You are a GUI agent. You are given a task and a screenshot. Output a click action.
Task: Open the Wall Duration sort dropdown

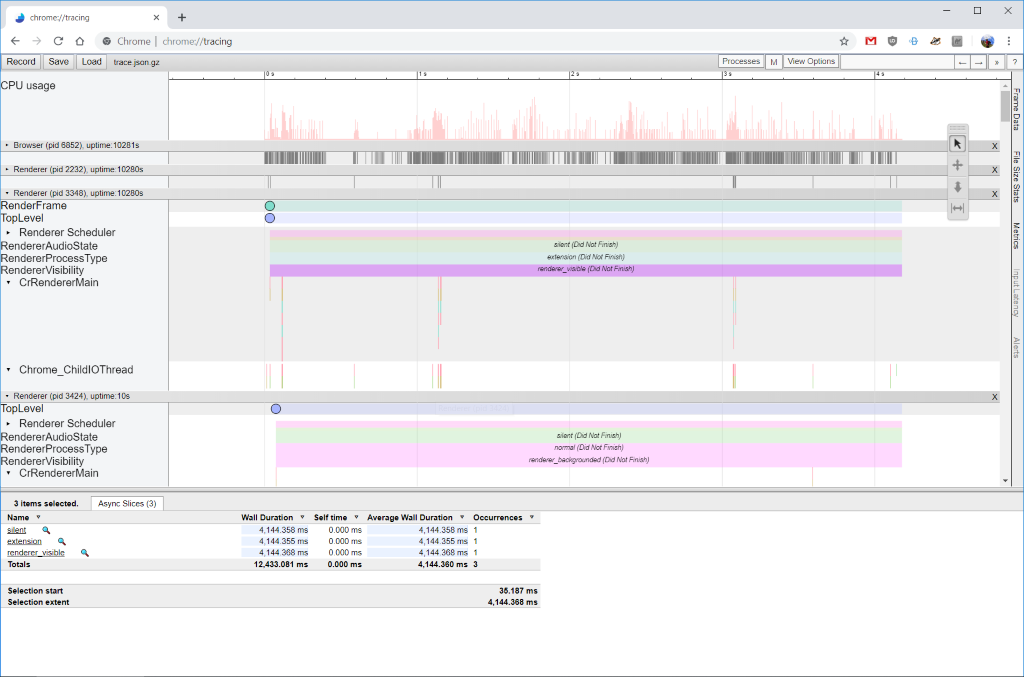tap(302, 517)
